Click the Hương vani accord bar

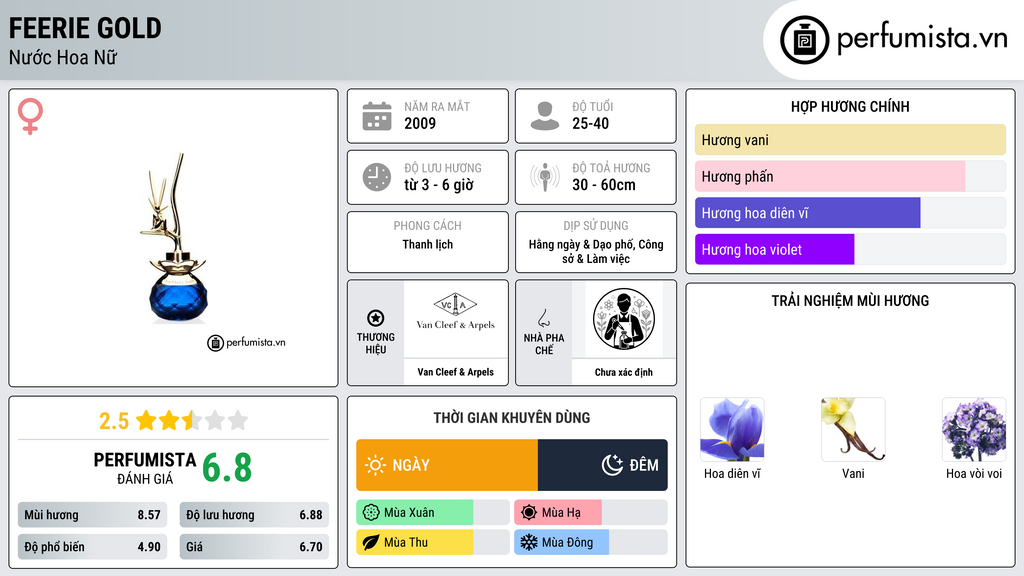click(850, 140)
